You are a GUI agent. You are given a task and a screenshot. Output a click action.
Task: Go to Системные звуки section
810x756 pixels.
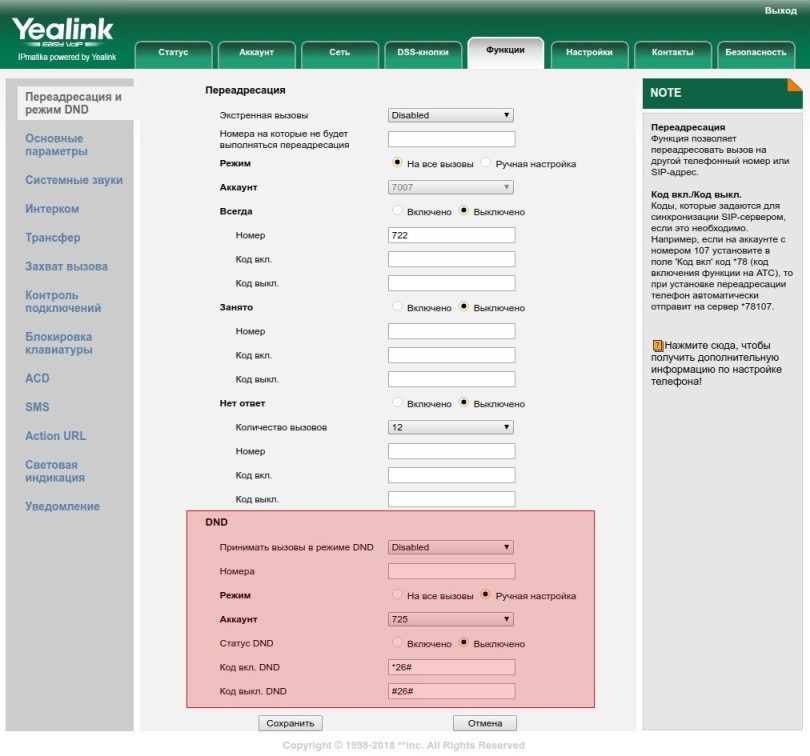(x=74, y=180)
